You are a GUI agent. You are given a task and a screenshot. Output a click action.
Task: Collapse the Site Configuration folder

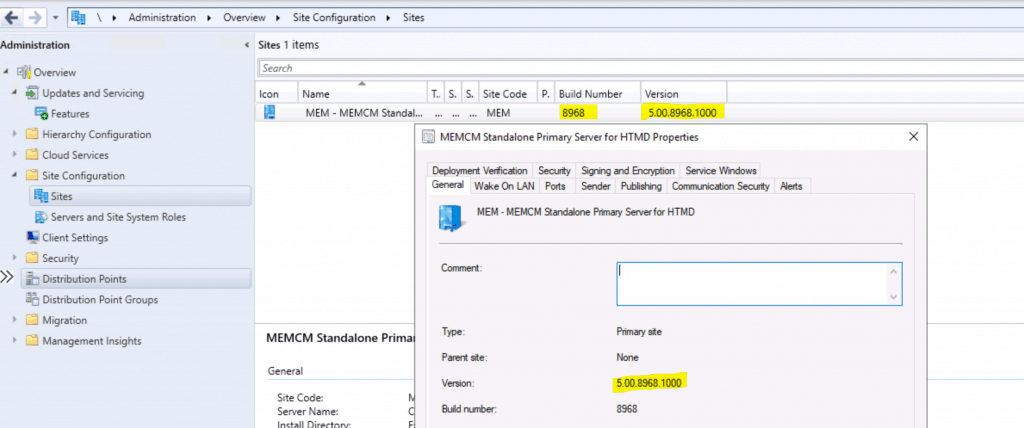[14, 176]
